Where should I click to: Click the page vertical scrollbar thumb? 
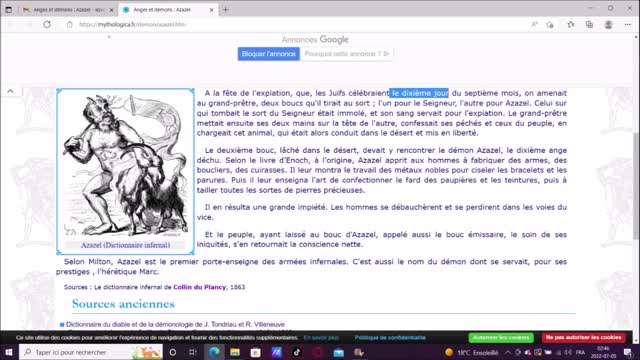pos(636,186)
